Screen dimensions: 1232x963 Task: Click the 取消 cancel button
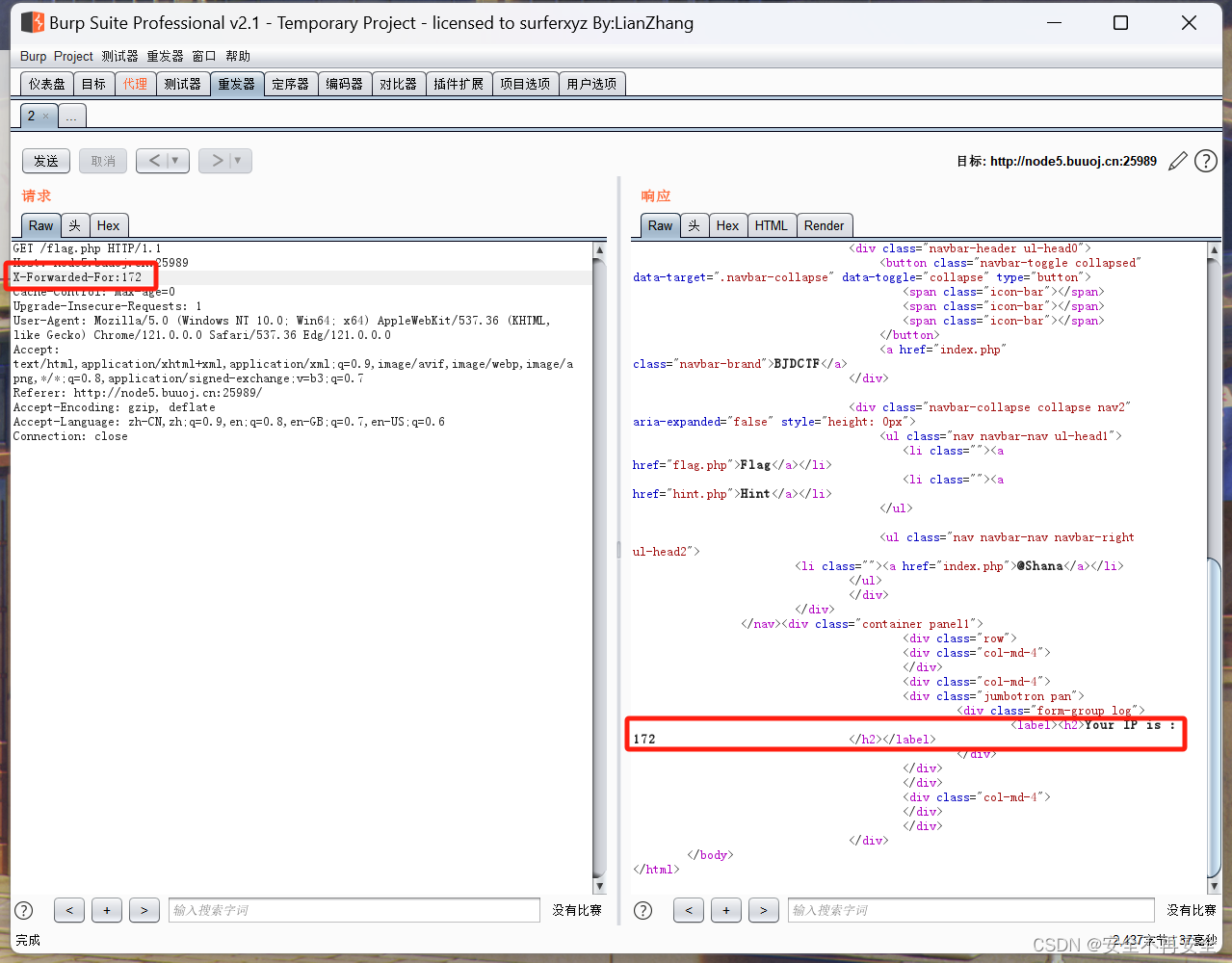[x=103, y=161]
